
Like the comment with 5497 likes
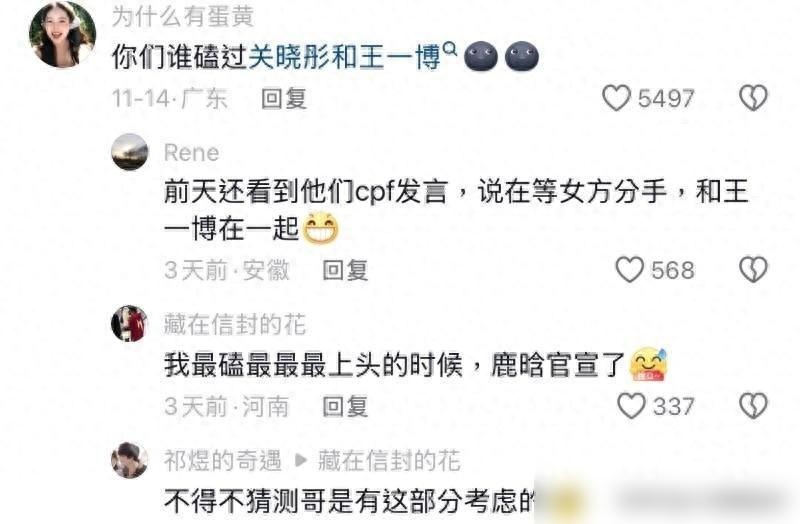click(616, 97)
